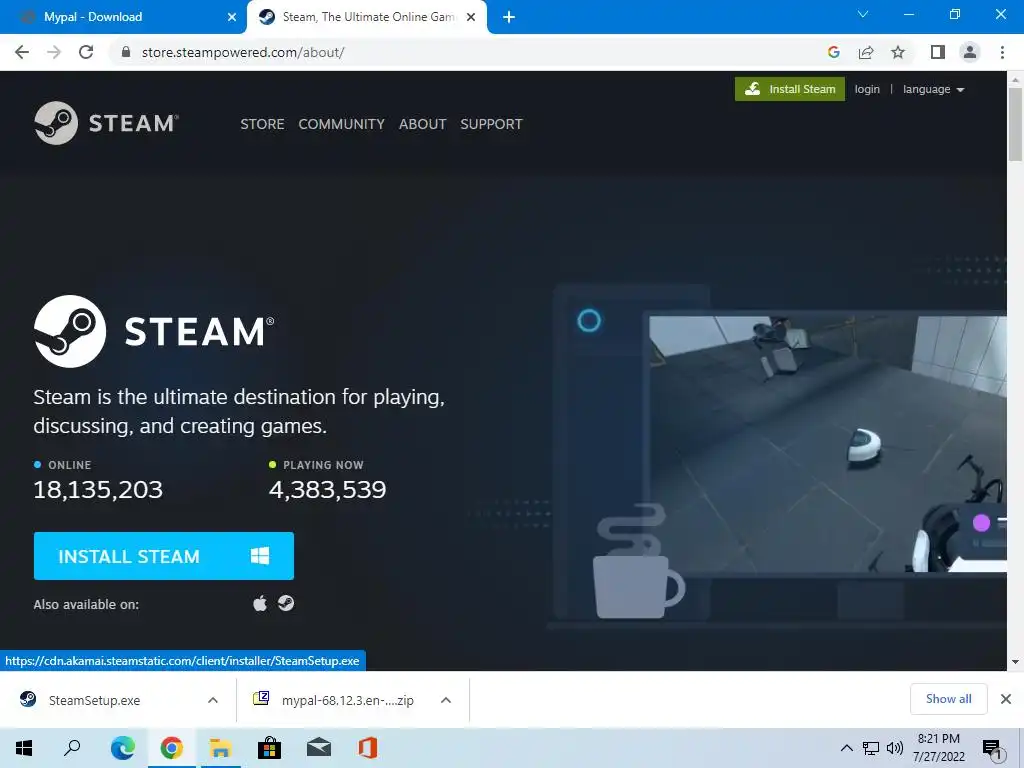Open the notification center icon
The width and height of the screenshot is (1024, 768).
tap(993, 749)
